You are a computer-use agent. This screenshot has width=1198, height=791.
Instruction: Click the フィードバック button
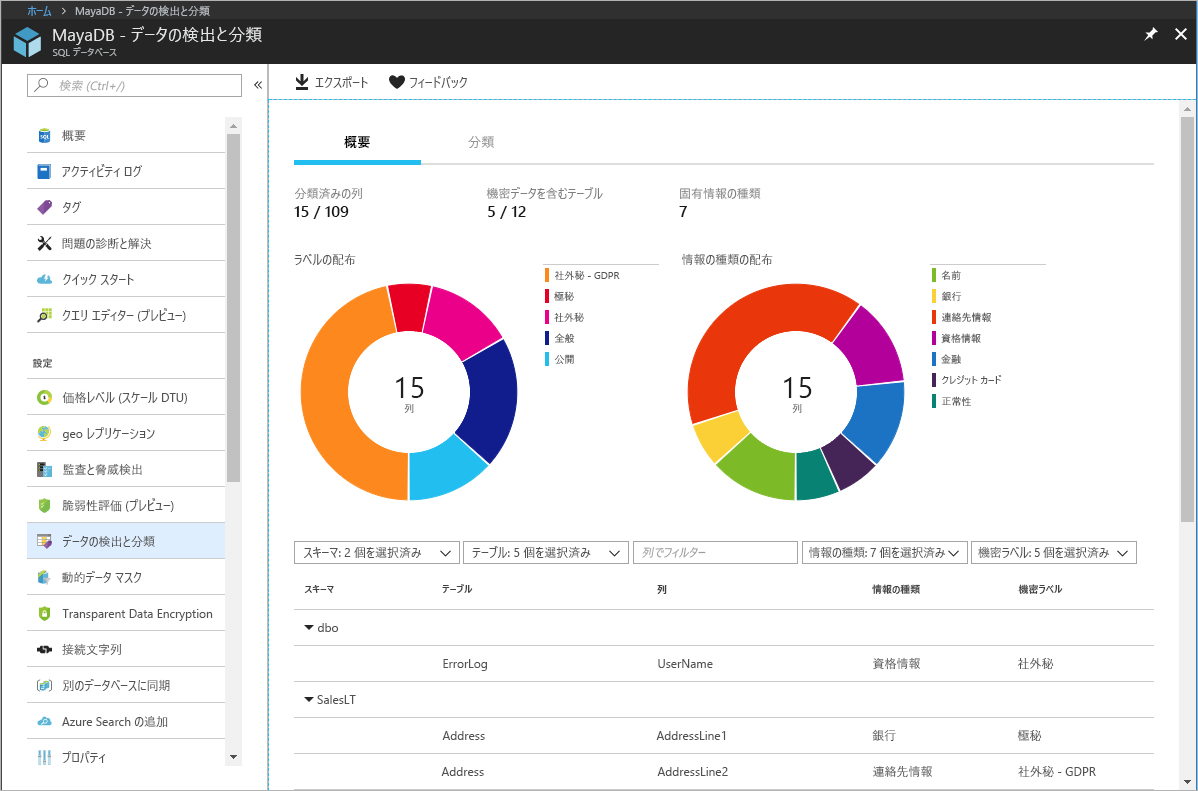pyautogui.click(x=428, y=82)
